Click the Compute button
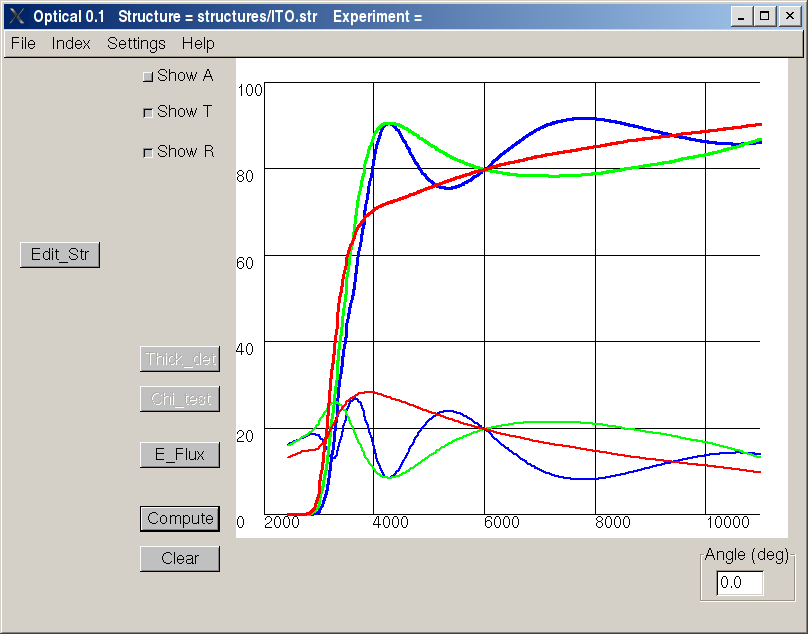Viewport: 808px width, 634px height. click(180, 519)
